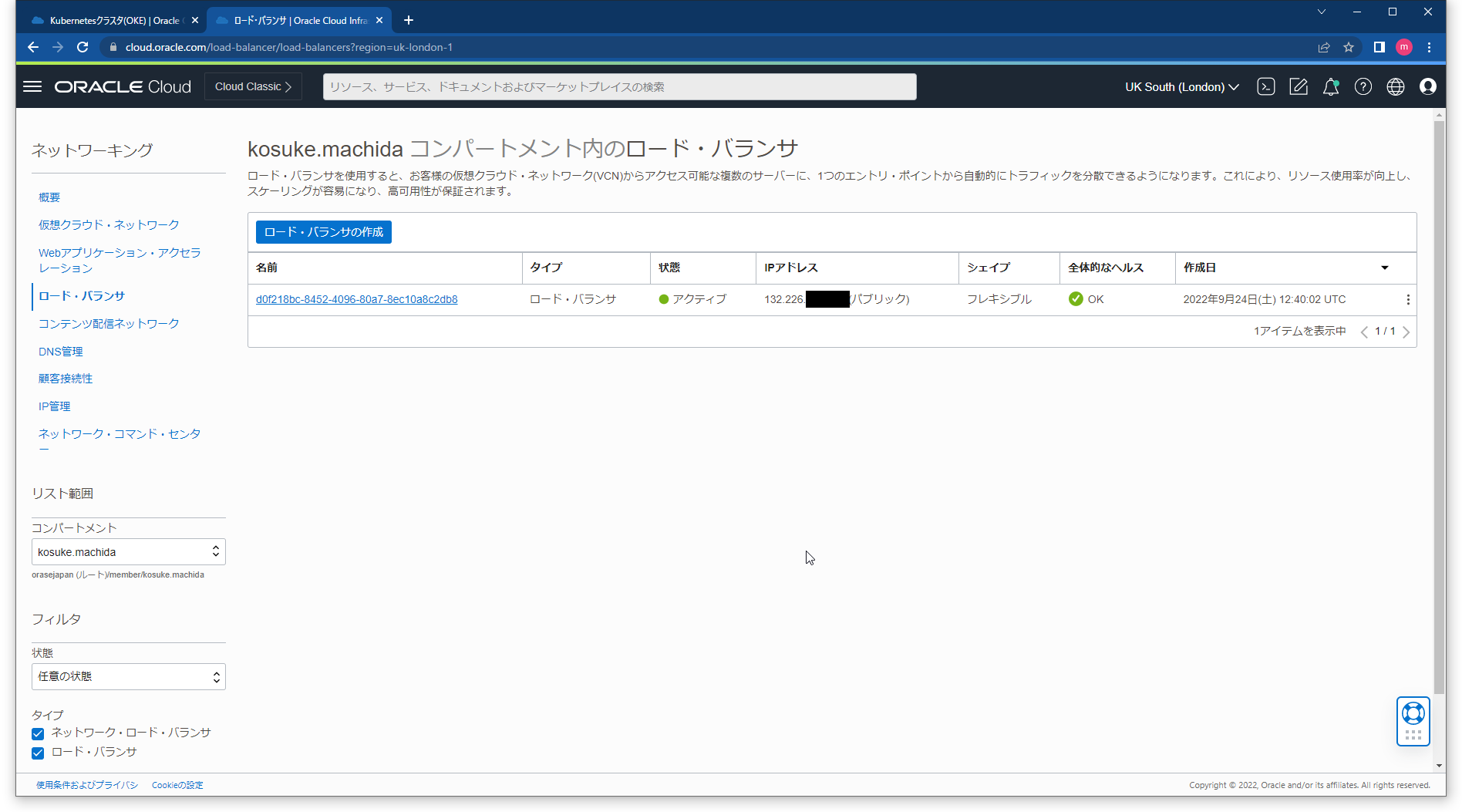Open the Cloud Shell terminal icon
Viewport: 1462px width, 812px height.
click(x=1265, y=86)
